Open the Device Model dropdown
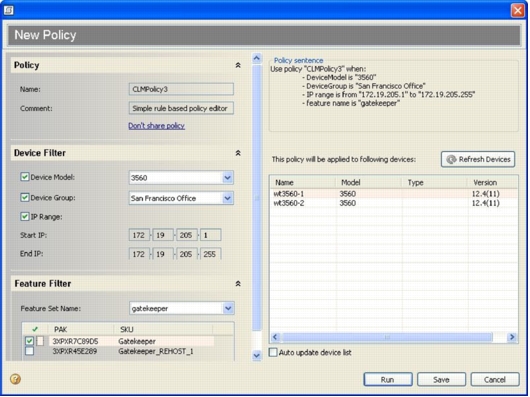Viewport: 530px width, 397px height. coord(227,178)
